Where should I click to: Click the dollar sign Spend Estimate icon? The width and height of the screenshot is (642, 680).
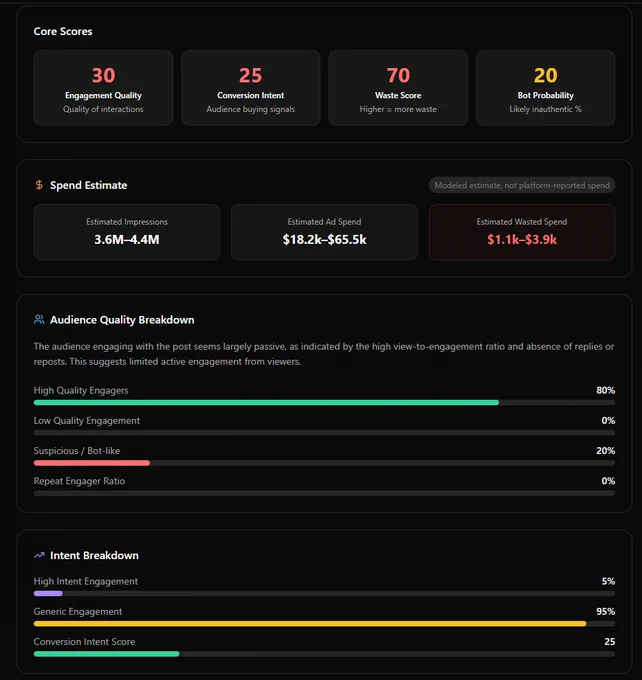(x=39, y=185)
